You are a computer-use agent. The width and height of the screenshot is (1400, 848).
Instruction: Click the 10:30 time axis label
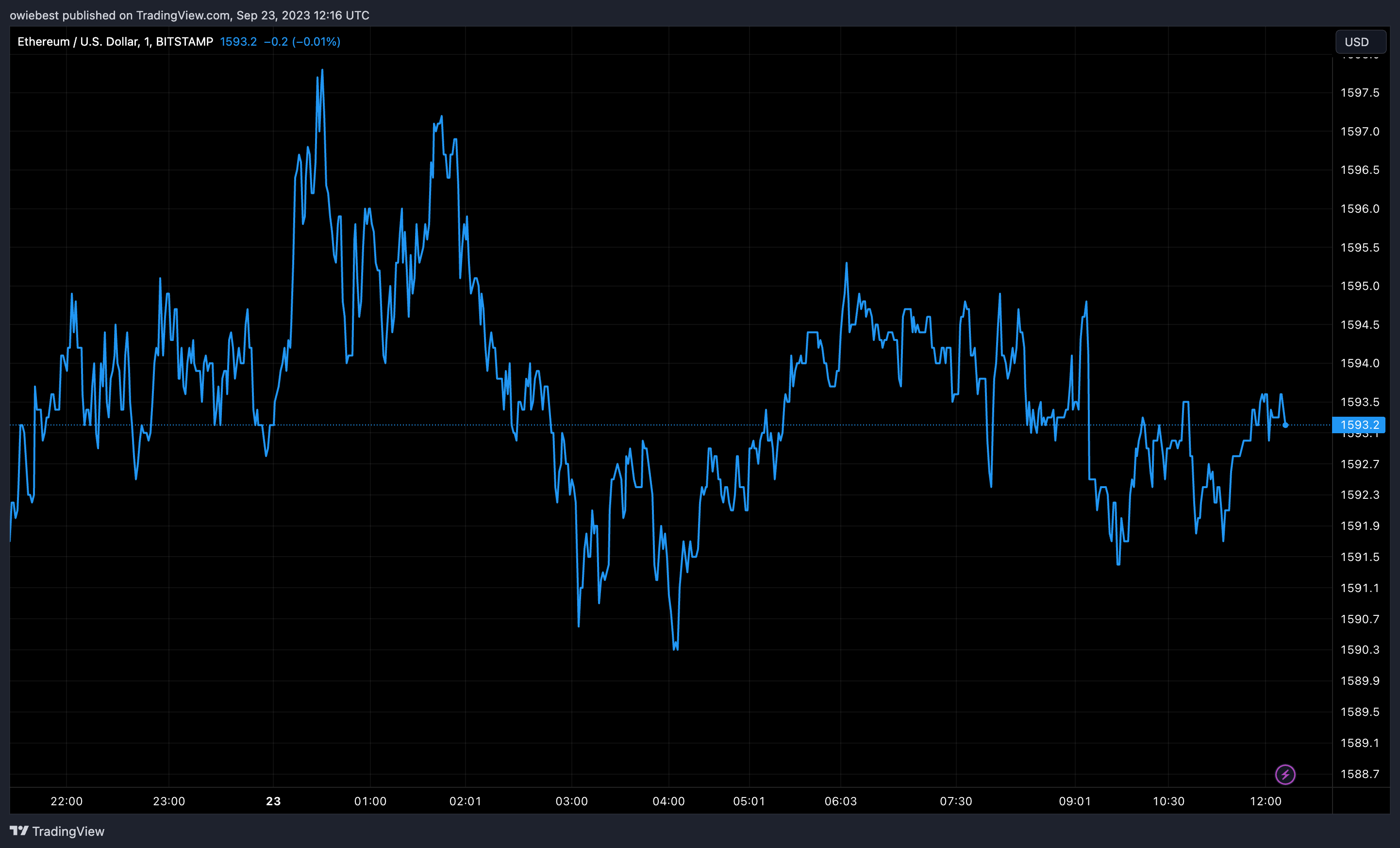click(x=1168, y=801)
